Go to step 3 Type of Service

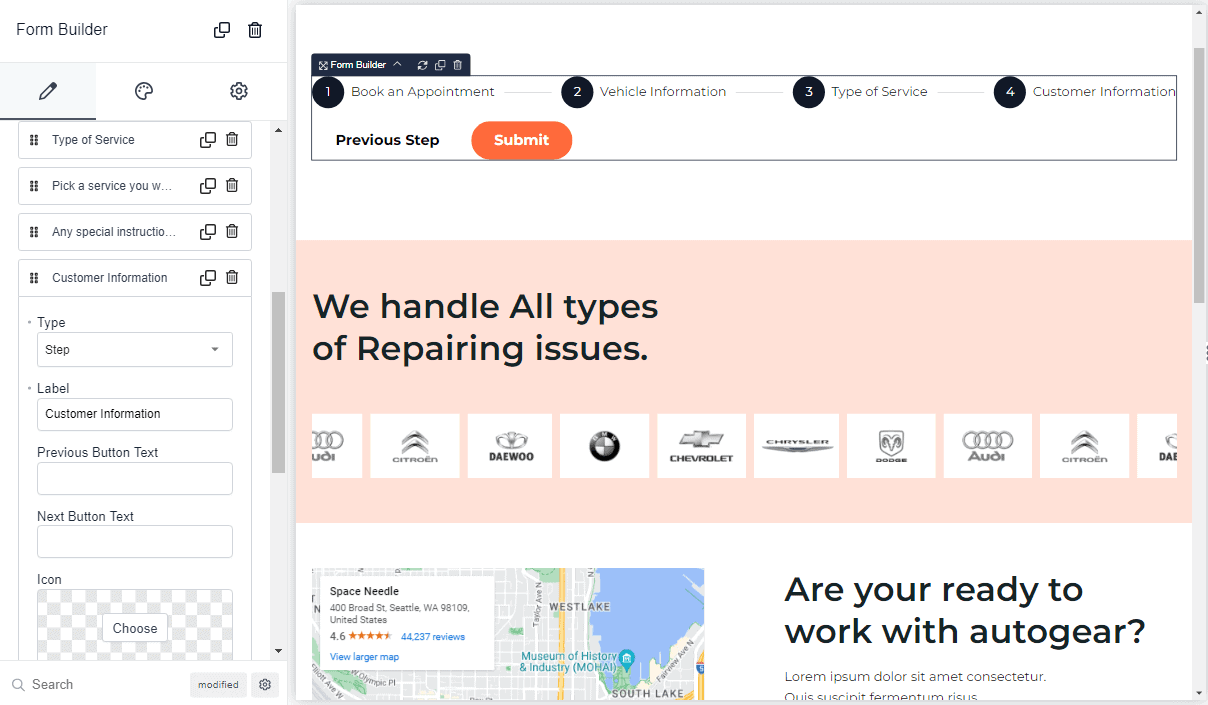(860, 92)
